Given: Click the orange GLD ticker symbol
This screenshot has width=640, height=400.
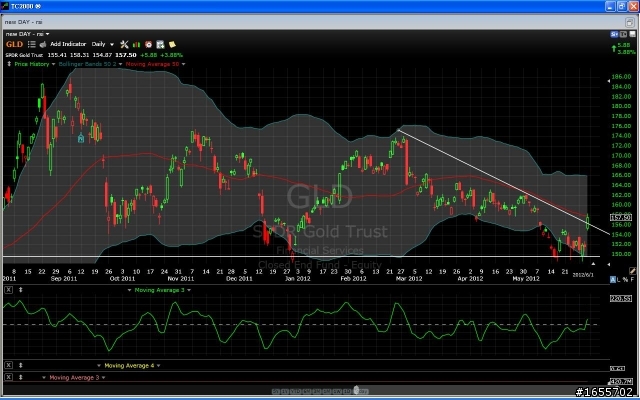Looking at the screenshot, I should tap(14, 44).
